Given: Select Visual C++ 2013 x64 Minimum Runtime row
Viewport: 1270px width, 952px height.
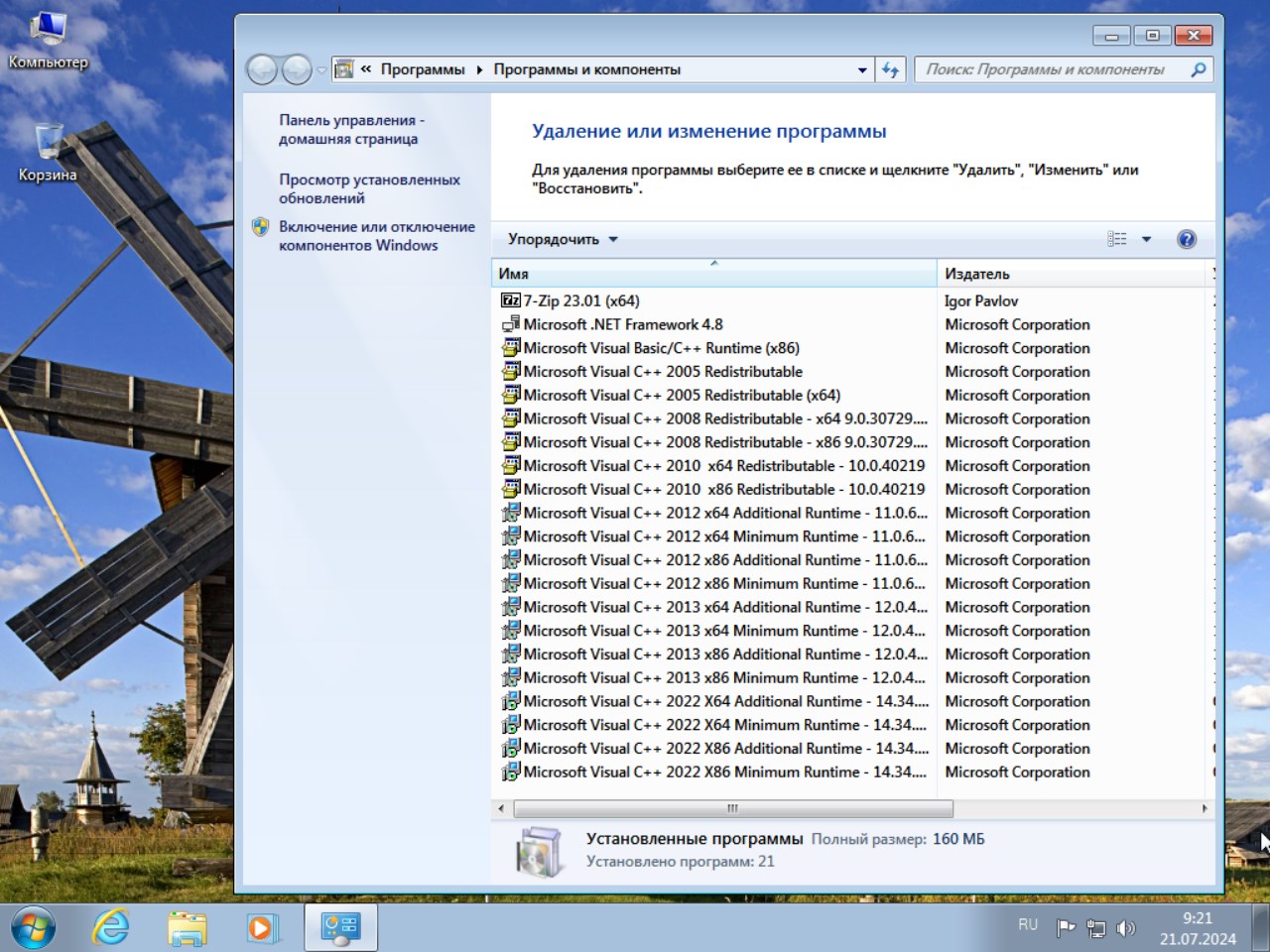Looking at the screenshot, I should click(x=853, y=631).
